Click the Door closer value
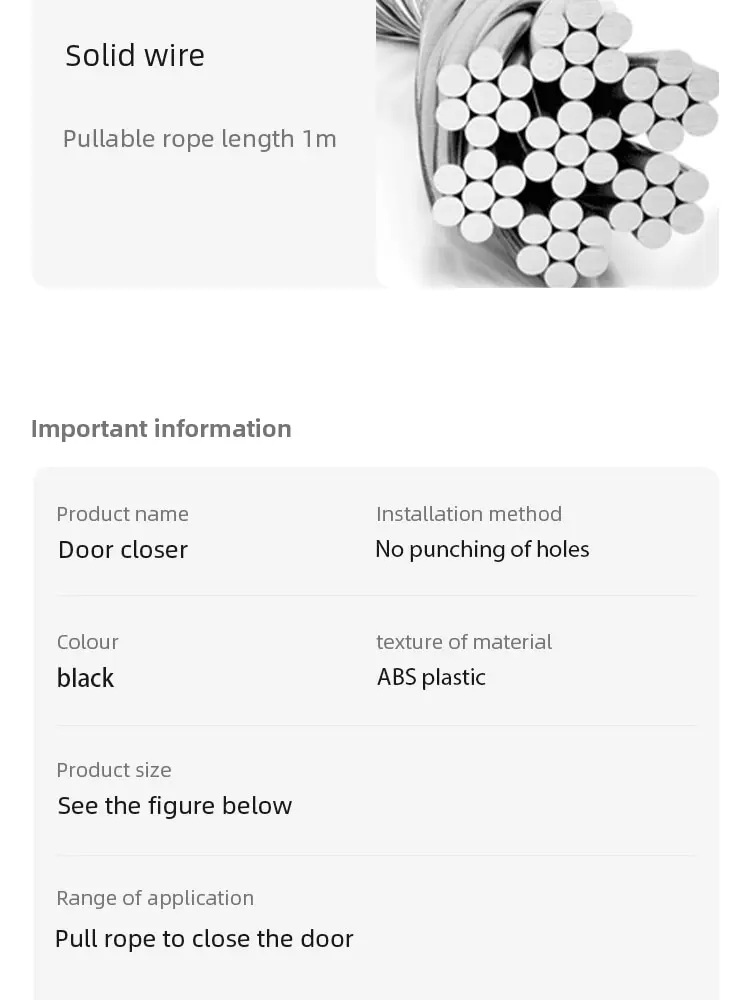Viewport: 750px width, 1000px height. [123, 550]
